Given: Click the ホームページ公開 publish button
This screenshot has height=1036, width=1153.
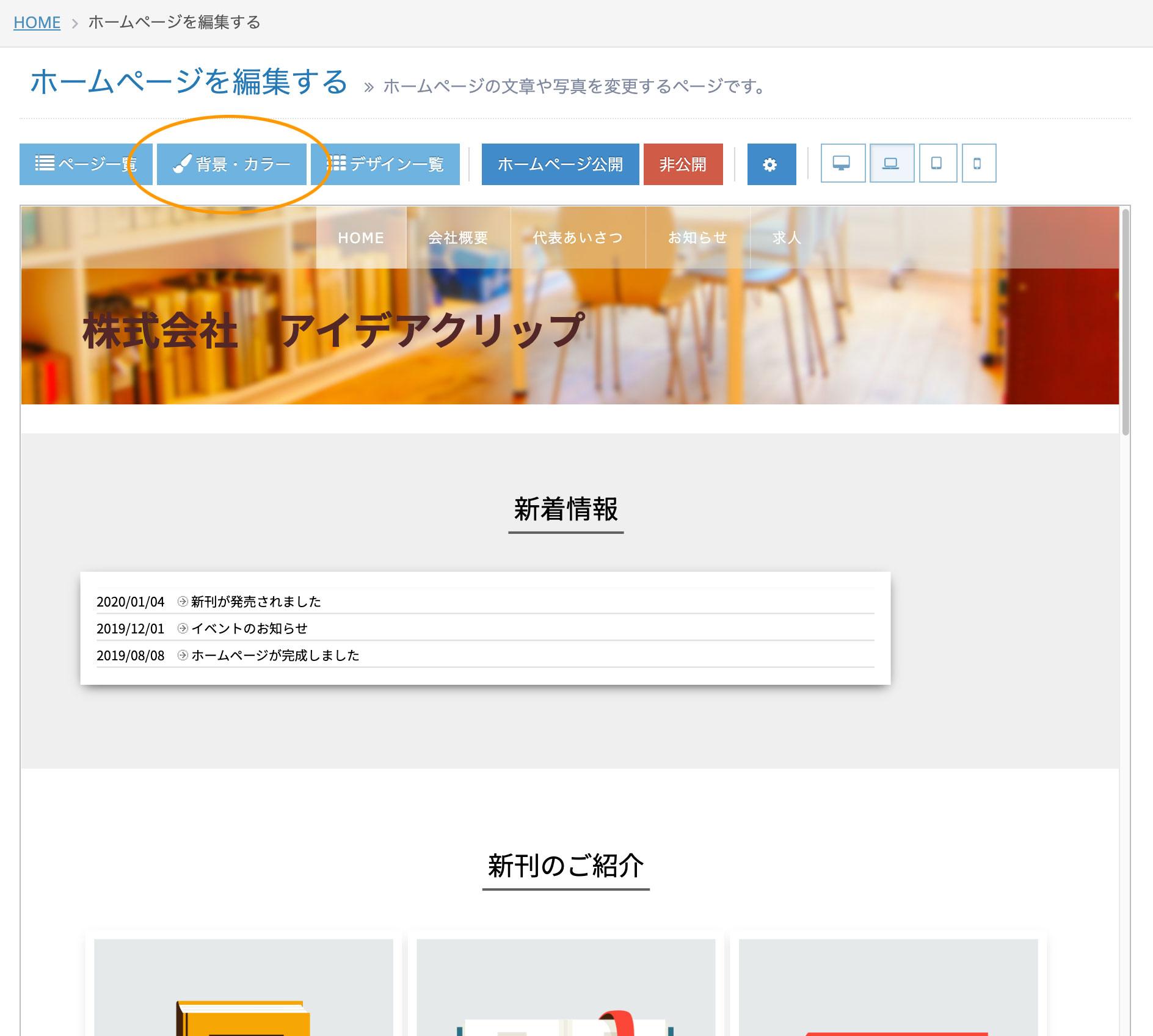Looking at the screenshot, I should [560, 164].
